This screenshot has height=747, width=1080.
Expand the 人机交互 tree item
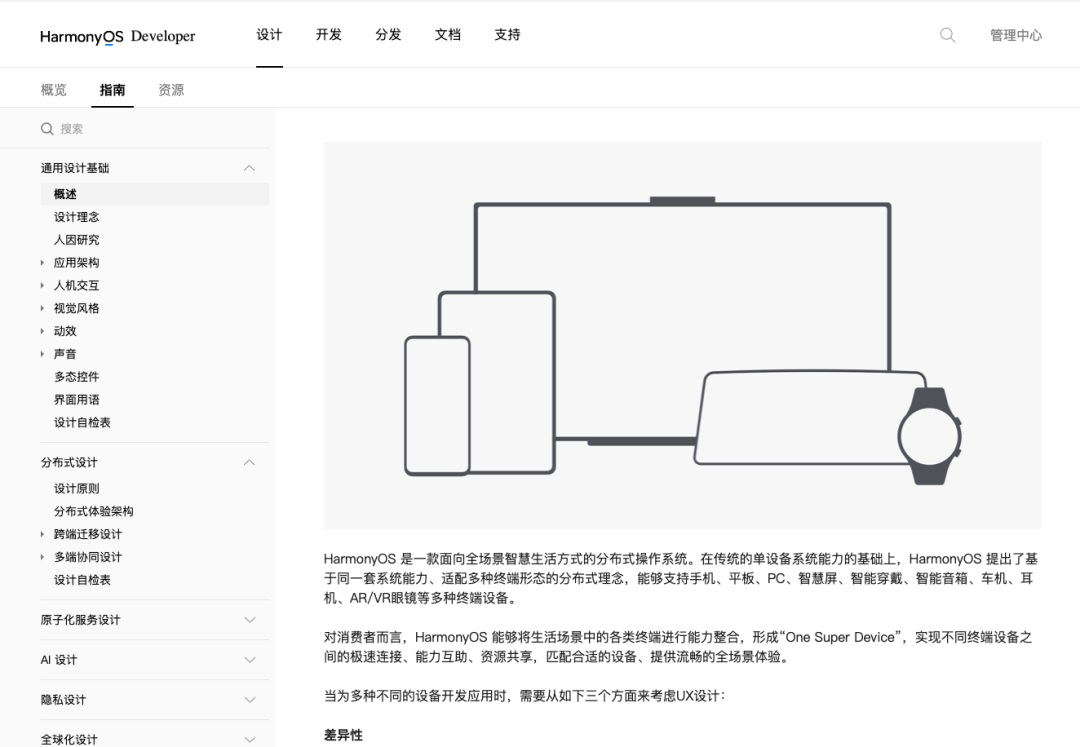(42, 286)
